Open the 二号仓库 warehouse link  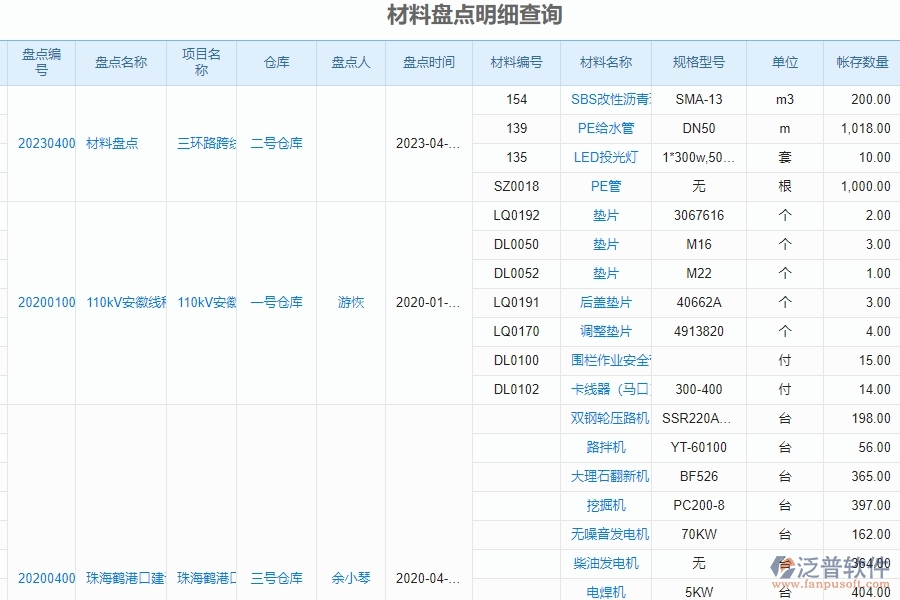(x=277, y=143)
